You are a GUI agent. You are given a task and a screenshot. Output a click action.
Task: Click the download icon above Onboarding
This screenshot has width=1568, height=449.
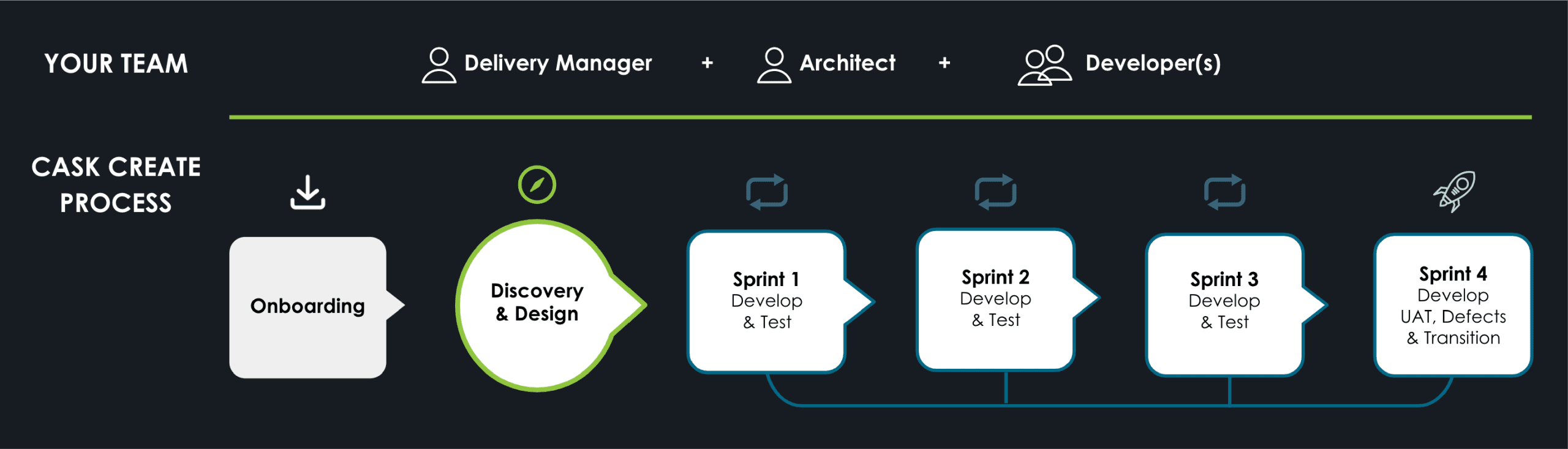coord(307,192)
